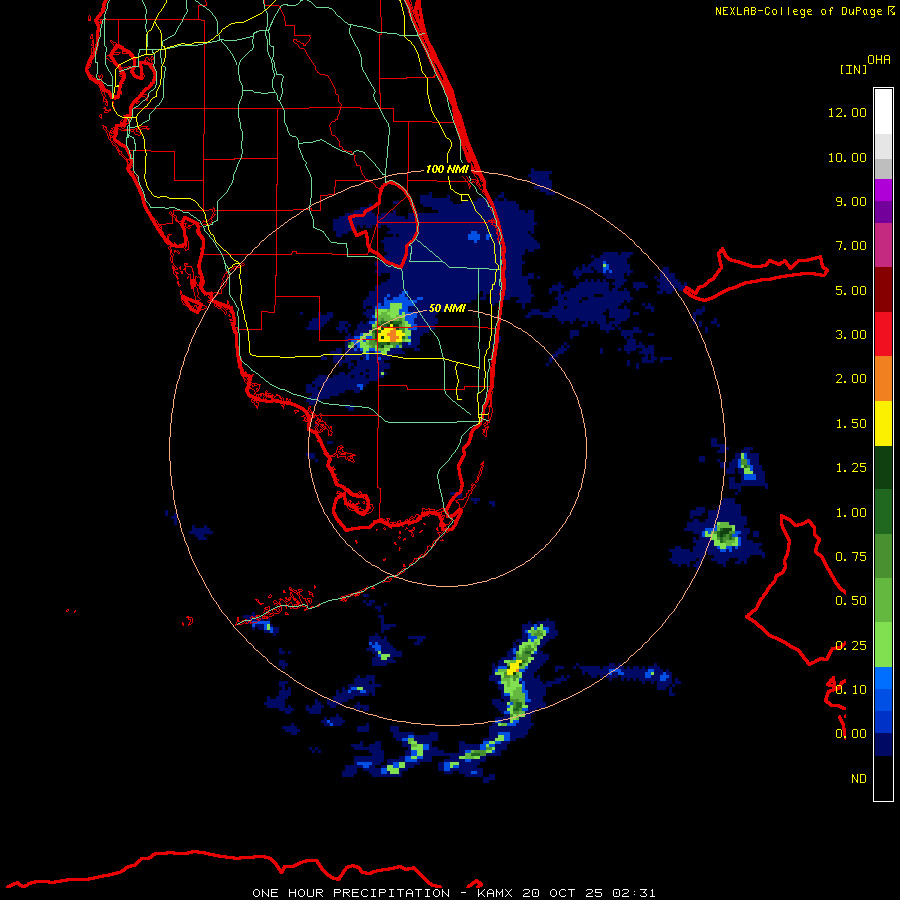Select the 0.10 legend value
Viewport: 900px width, 900px height.
[x=851, y=690]
